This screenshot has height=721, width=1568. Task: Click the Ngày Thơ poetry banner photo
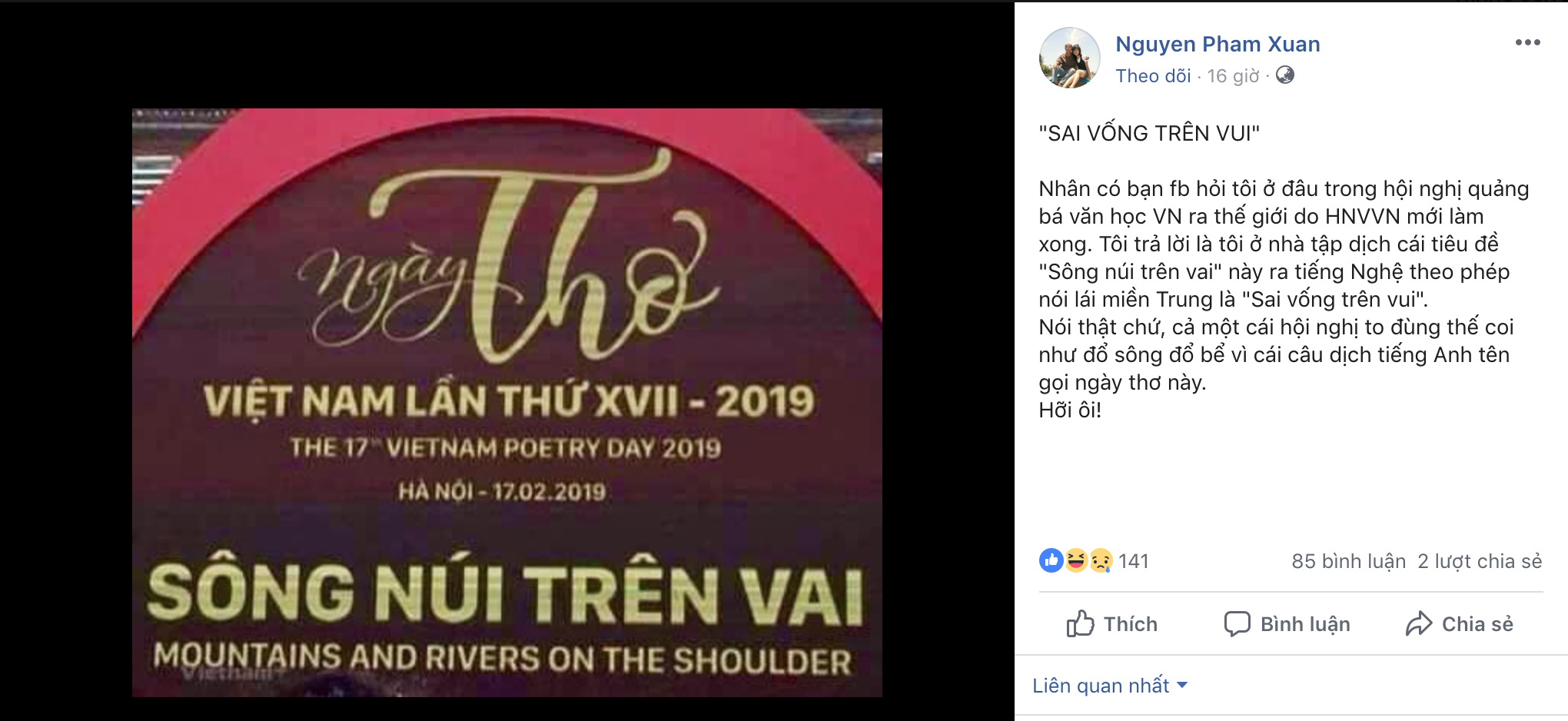click(x=507, y=403)
